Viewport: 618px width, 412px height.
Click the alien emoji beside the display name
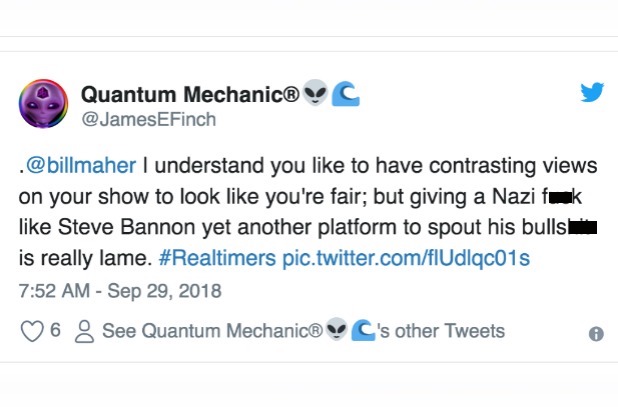pyautogui.click(x=314, y=95)
